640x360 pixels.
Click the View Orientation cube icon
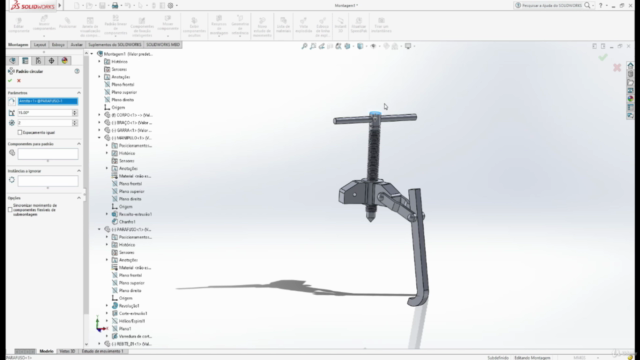pyautogui.click(x=347, y=46)
